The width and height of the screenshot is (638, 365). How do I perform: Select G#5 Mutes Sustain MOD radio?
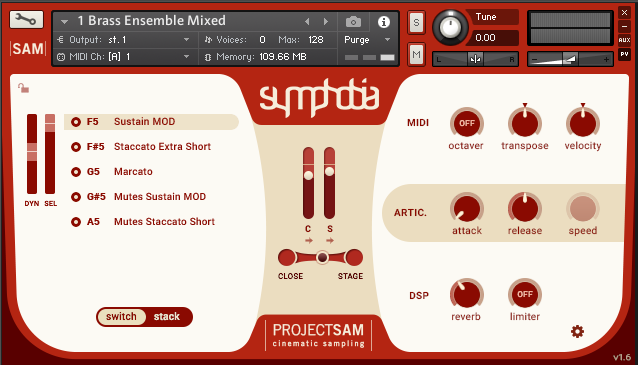click(x=76, y=197)
